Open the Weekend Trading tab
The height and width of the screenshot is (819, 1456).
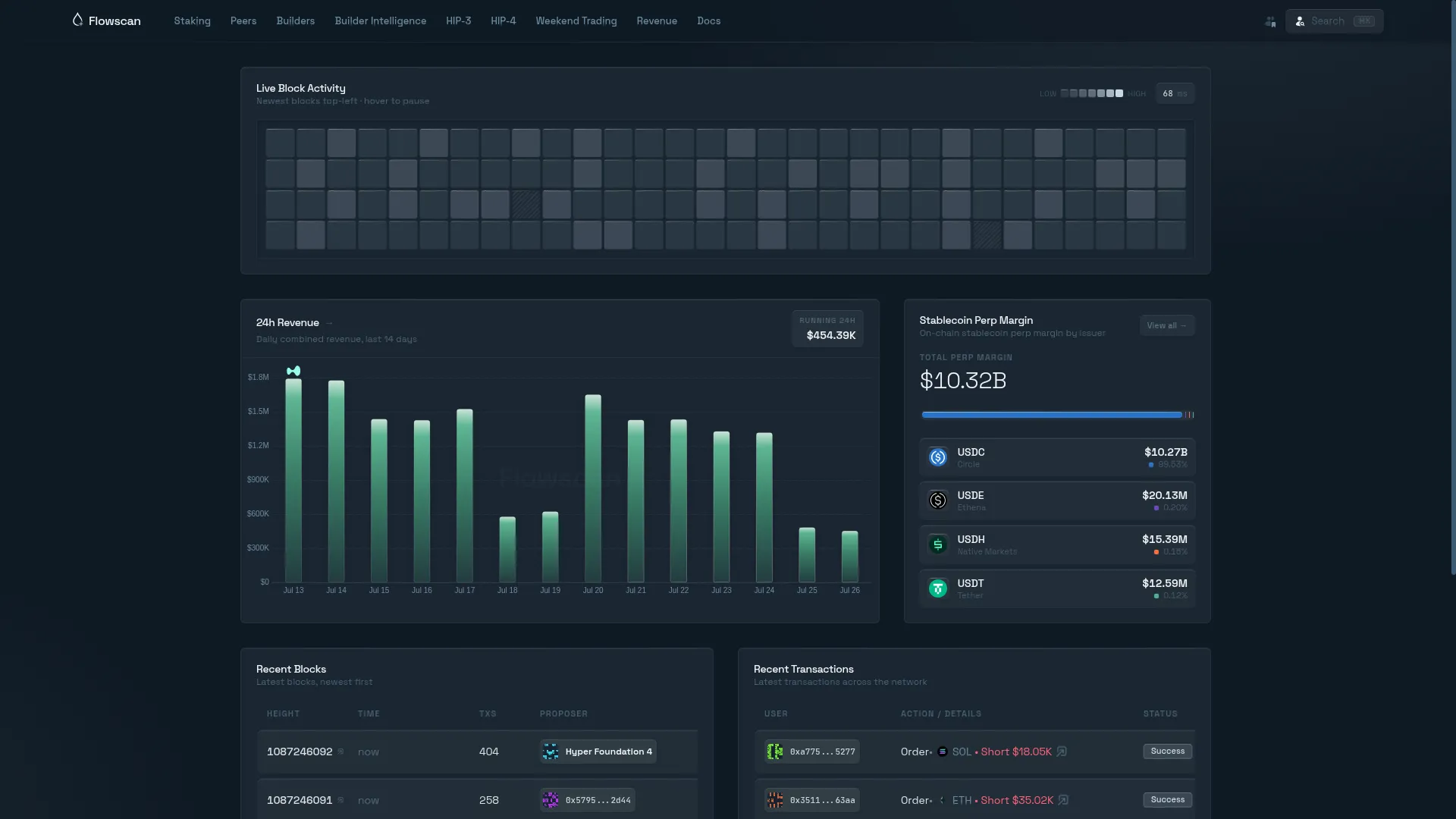click(576, 21)
